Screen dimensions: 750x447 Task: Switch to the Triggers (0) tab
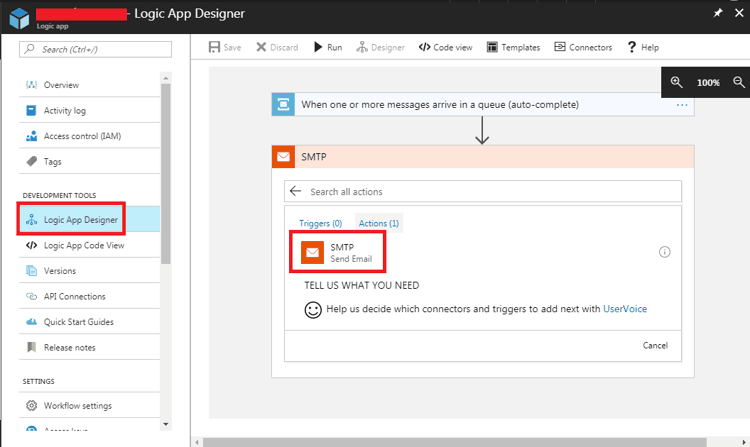tap(320, 223)
